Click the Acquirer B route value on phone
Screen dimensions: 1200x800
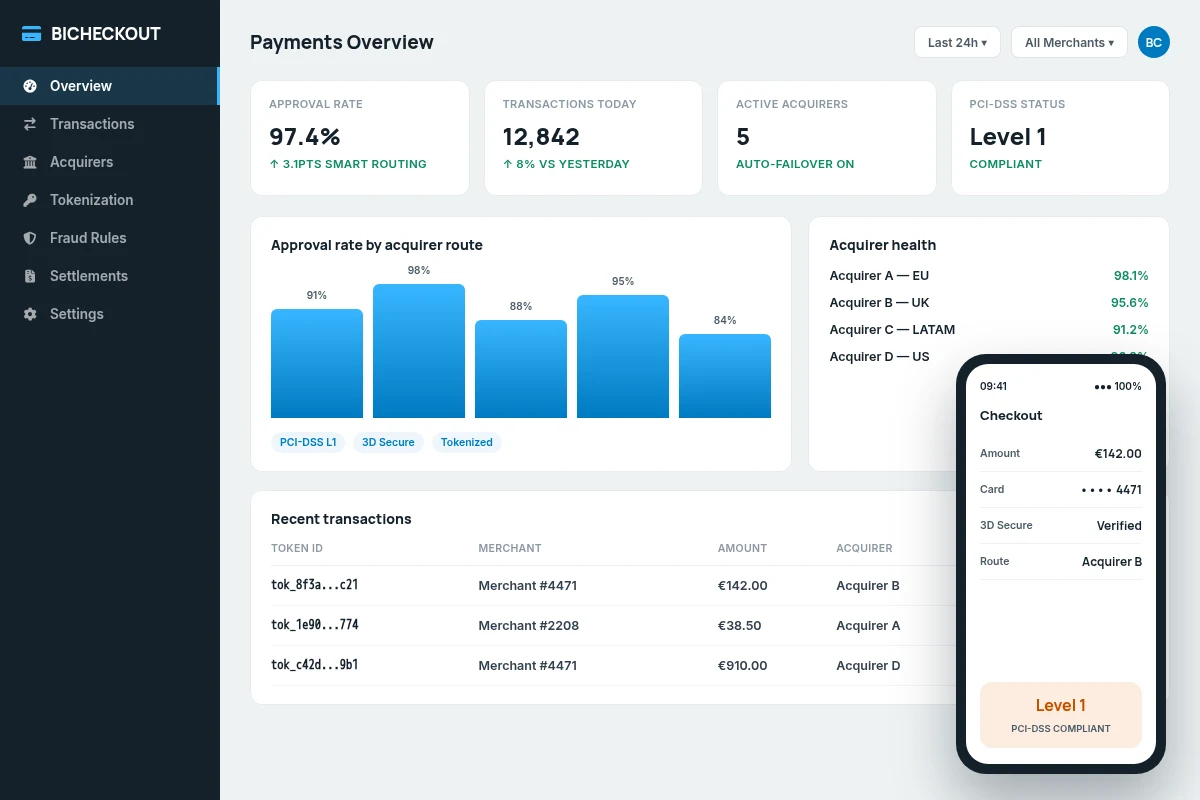pyautogui.click(x=1112, y=562)
